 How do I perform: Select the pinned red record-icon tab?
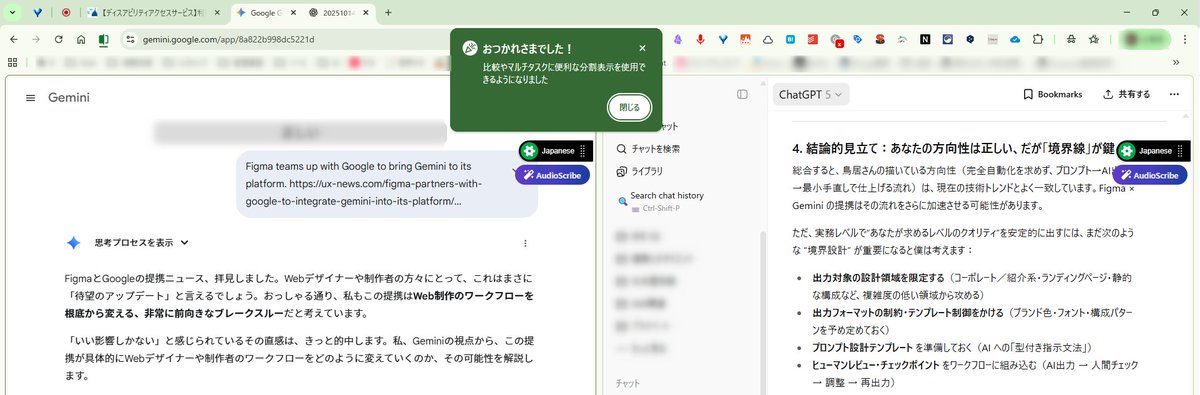click(66, 13)
